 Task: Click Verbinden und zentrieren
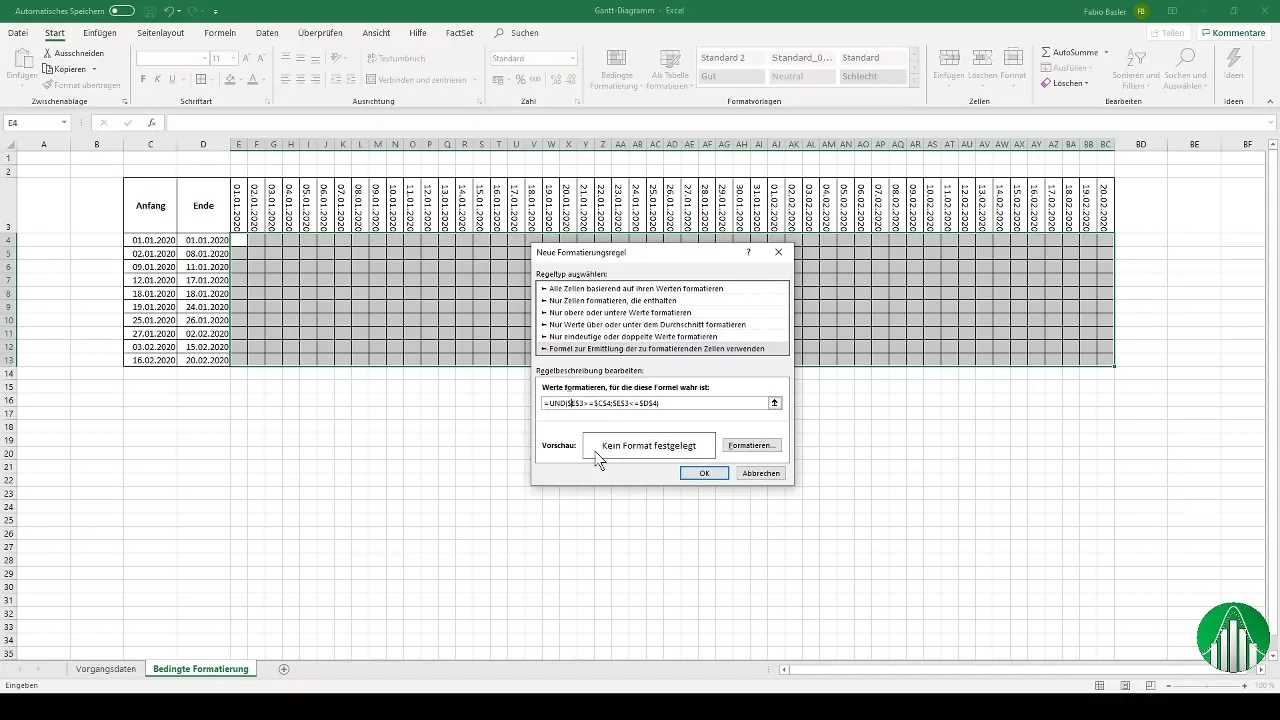pyautogui.click(x=419, y=79)
